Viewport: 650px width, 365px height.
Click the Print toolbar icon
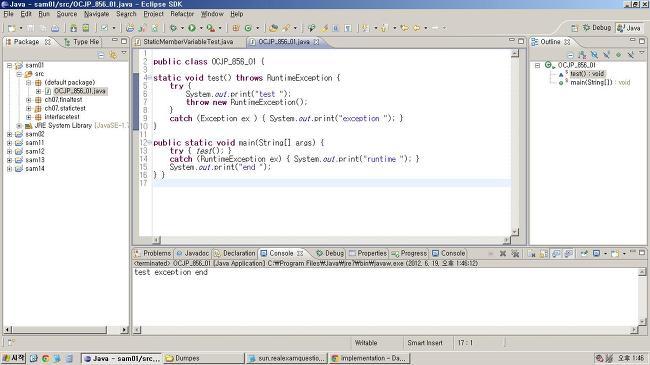tap(55, 28)
